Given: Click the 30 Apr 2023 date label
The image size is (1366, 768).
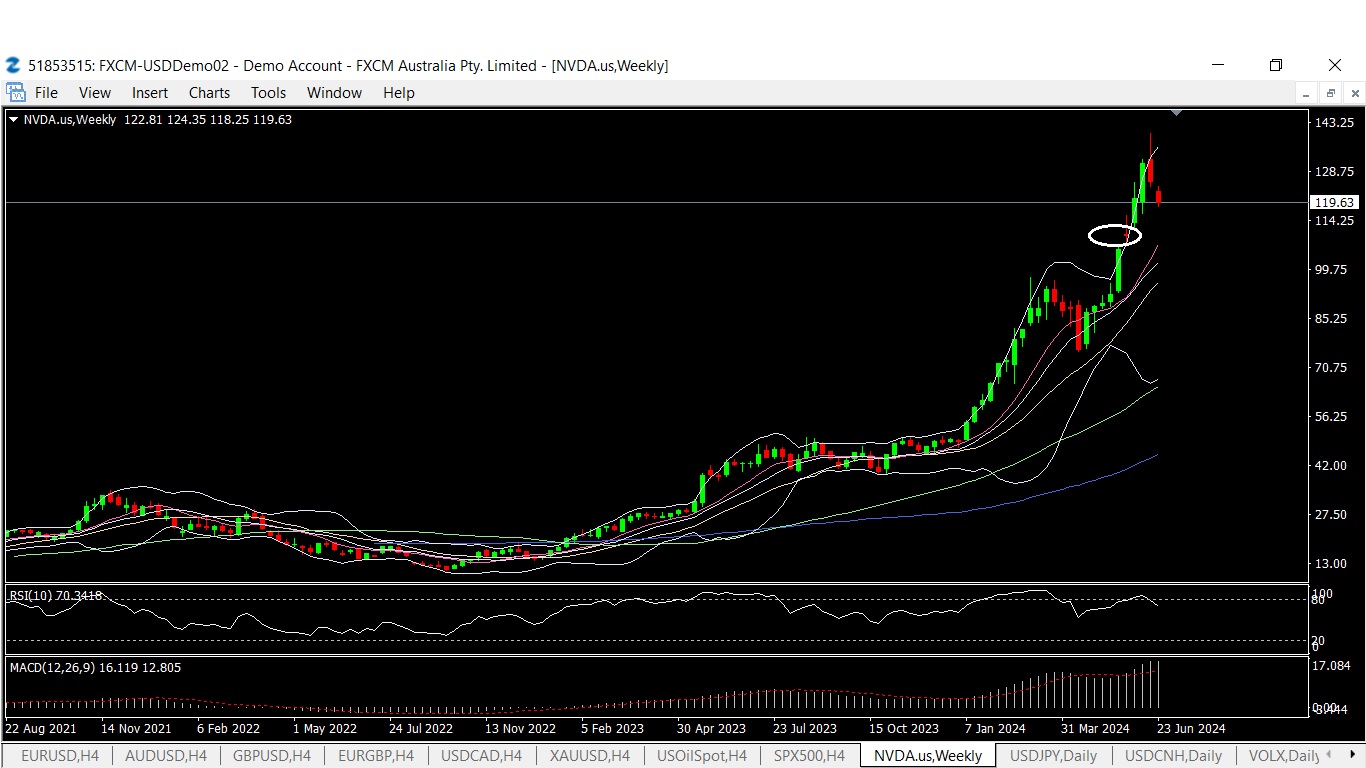Looking at the screenshot, I should click(711, 728).
